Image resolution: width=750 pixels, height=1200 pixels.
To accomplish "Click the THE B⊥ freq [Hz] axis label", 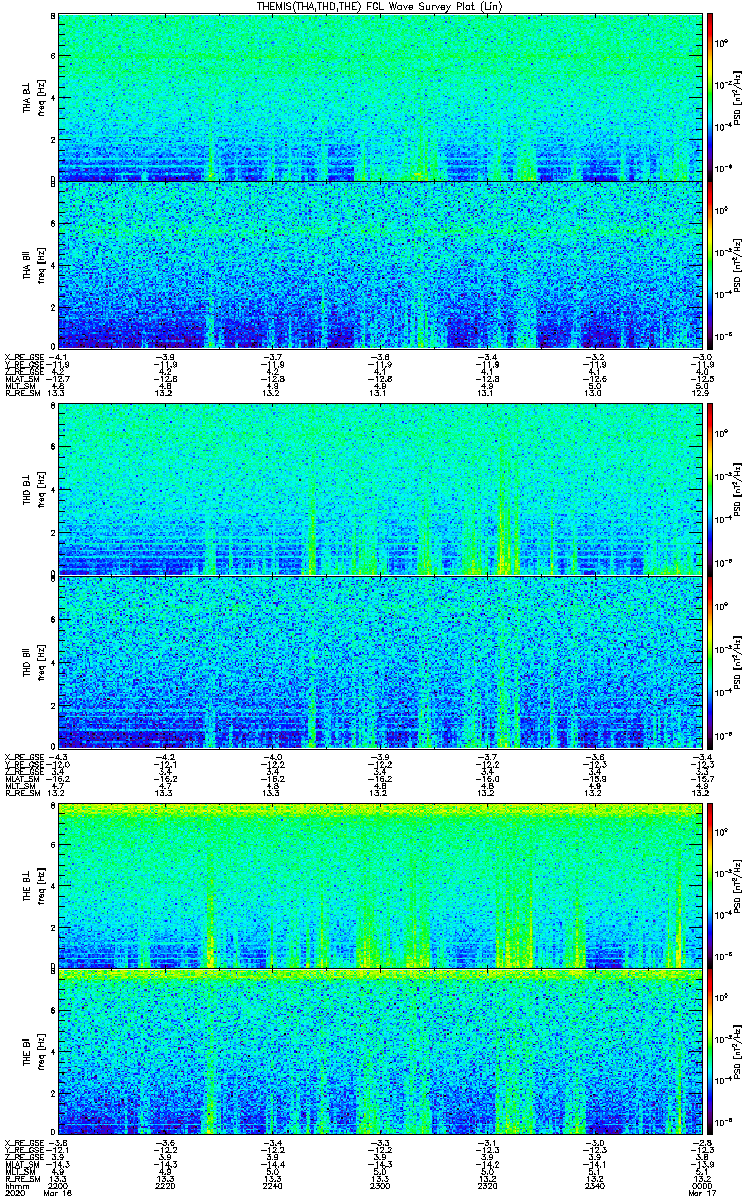I will 41,886.
